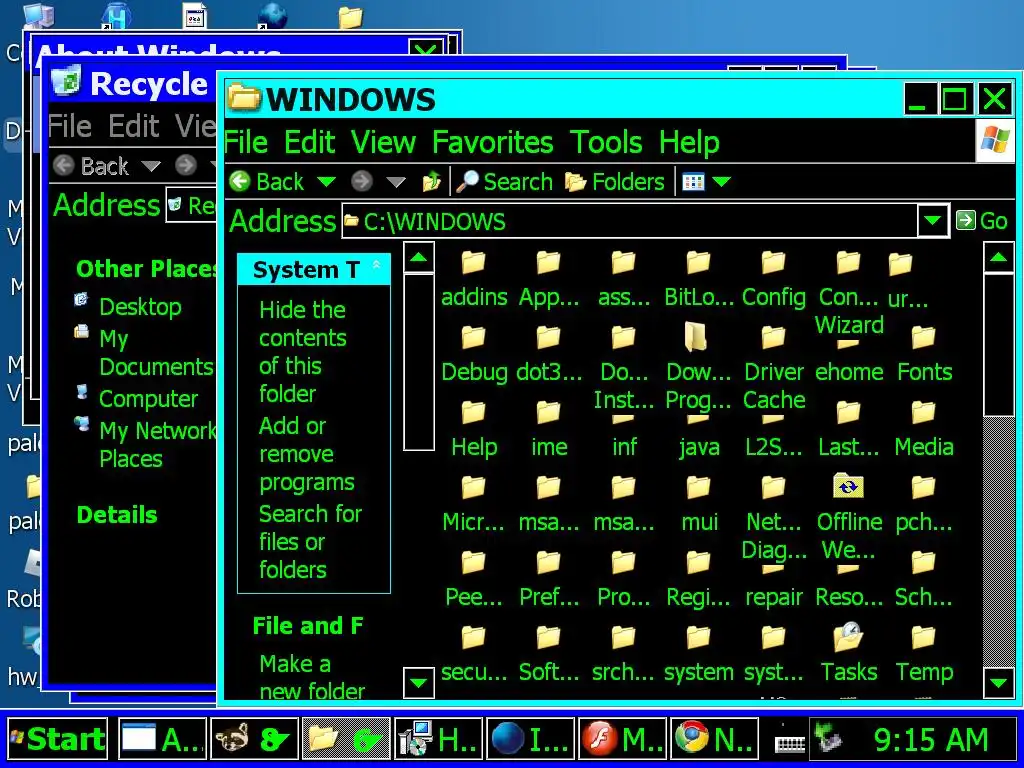Image resolution: width=1024 pixels, height=768 pixels.
Task: Click the 9:15 AM clock
Action: tap(931, 739)
